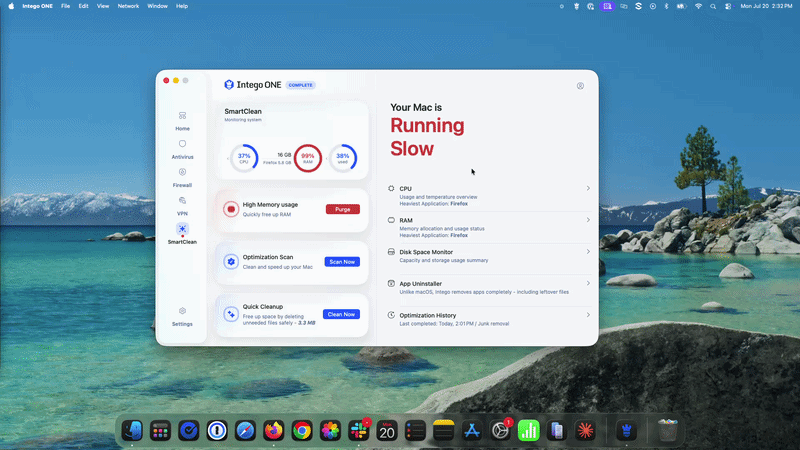This screenshot has width=800, height=450.
Task: Click the Quick Cleanup sparkle icon
Action: 231,314
